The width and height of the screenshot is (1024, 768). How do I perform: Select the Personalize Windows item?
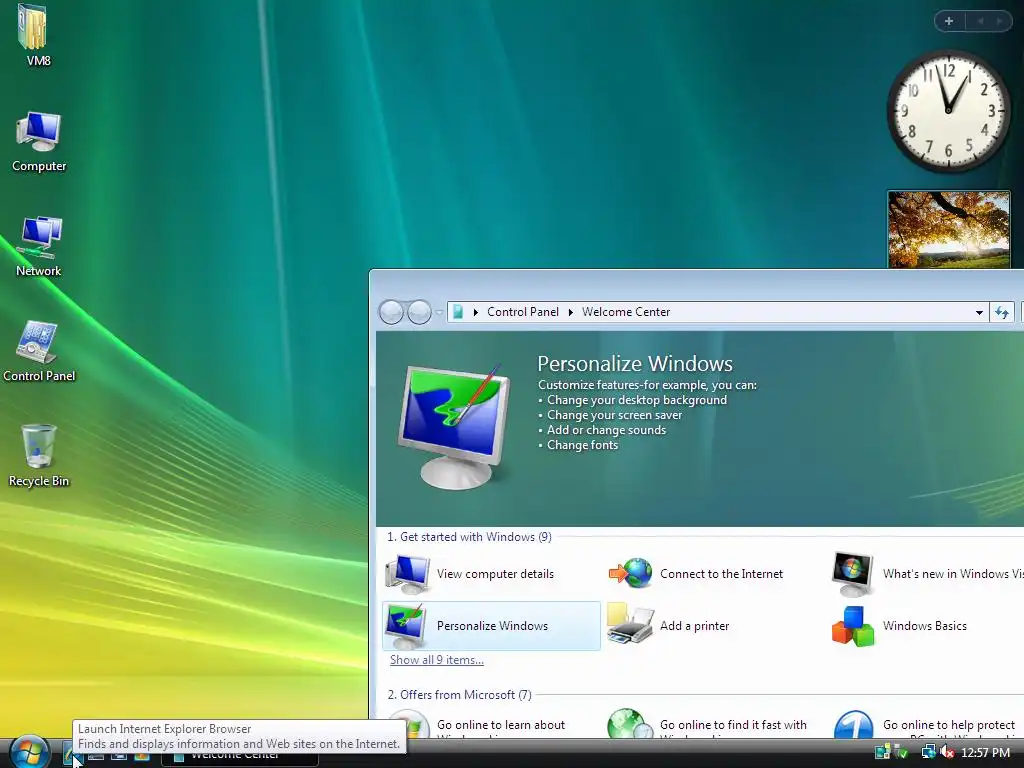[491, 626]
